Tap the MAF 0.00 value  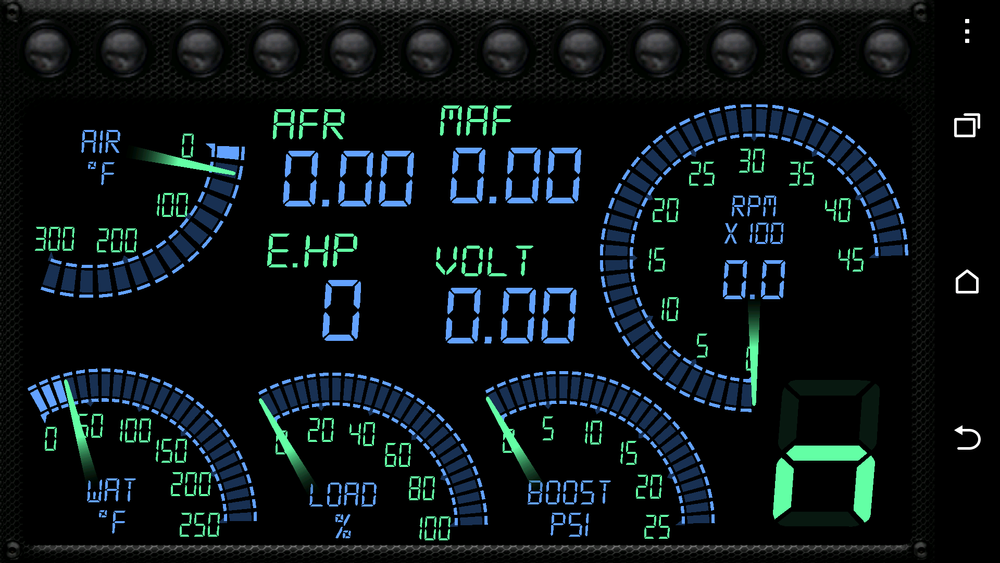point(515,176)
